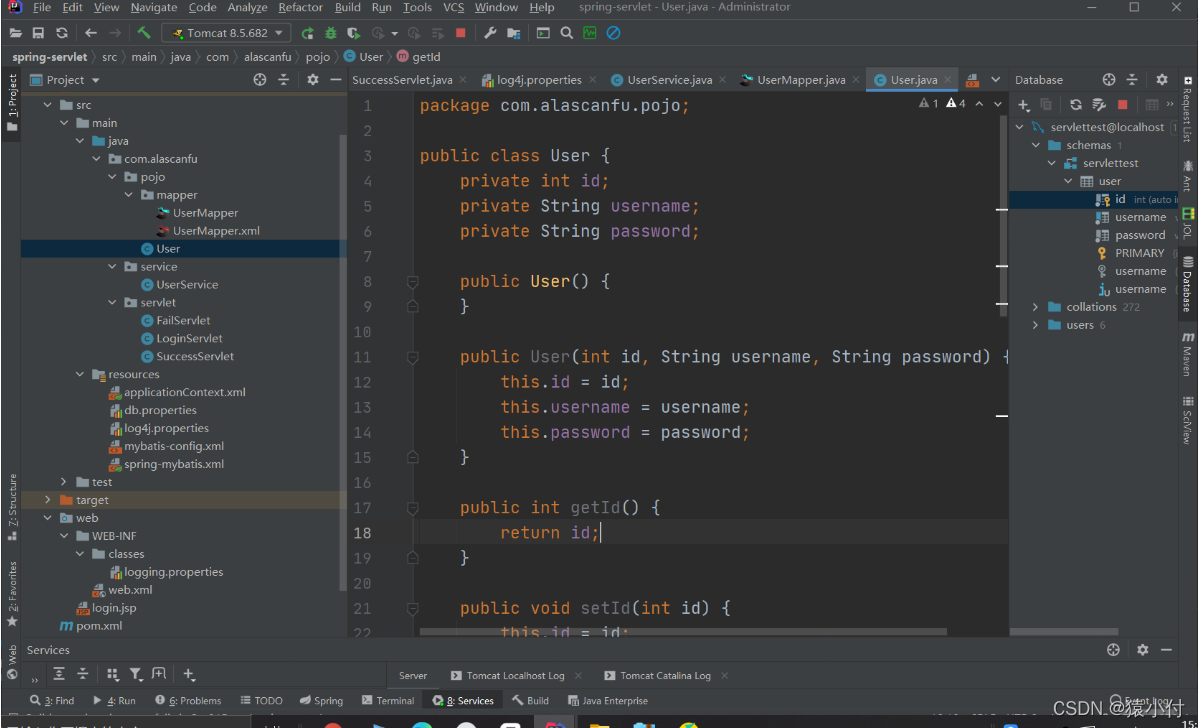This screenshot has height=728, width=1201.
Task: Toggle the Ant side tool window
Action: click(x=1187, y=176)
